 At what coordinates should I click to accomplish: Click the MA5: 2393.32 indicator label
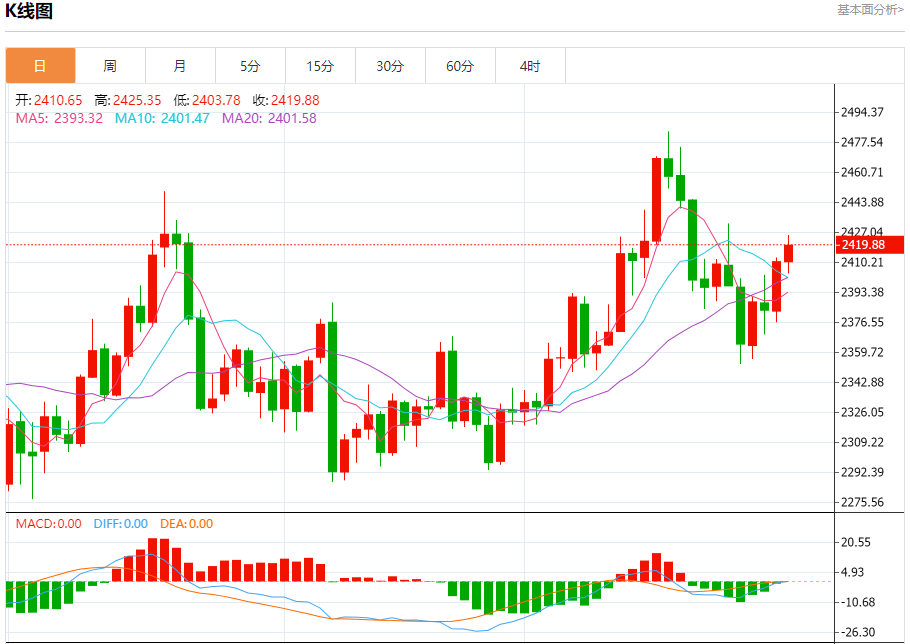pyautogui.click(x=59, y=118)
